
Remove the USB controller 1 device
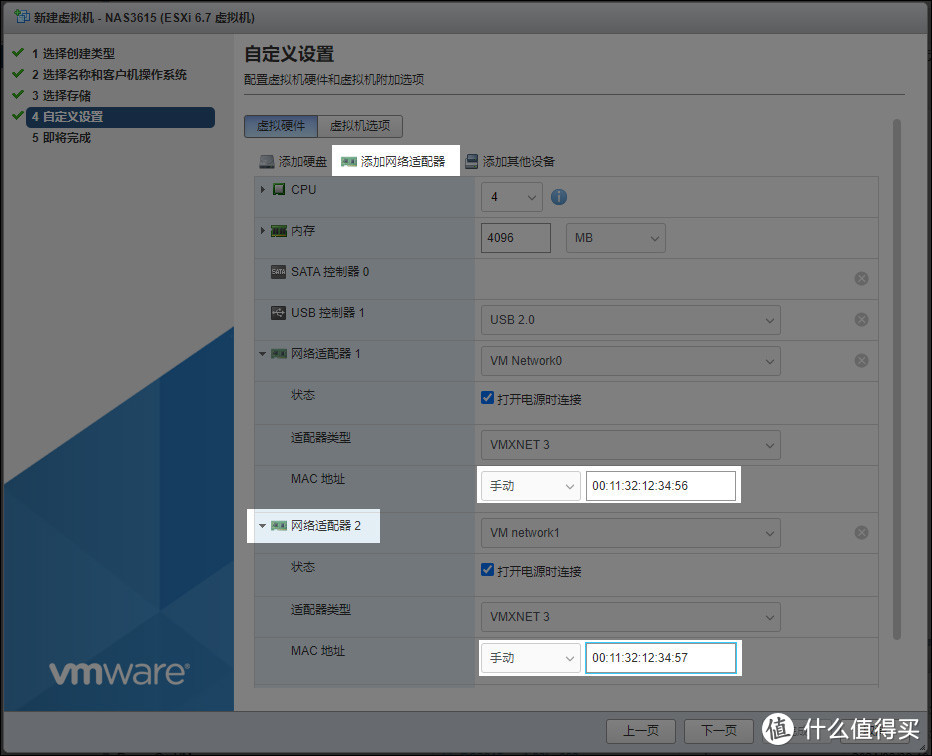click(861, 320)
